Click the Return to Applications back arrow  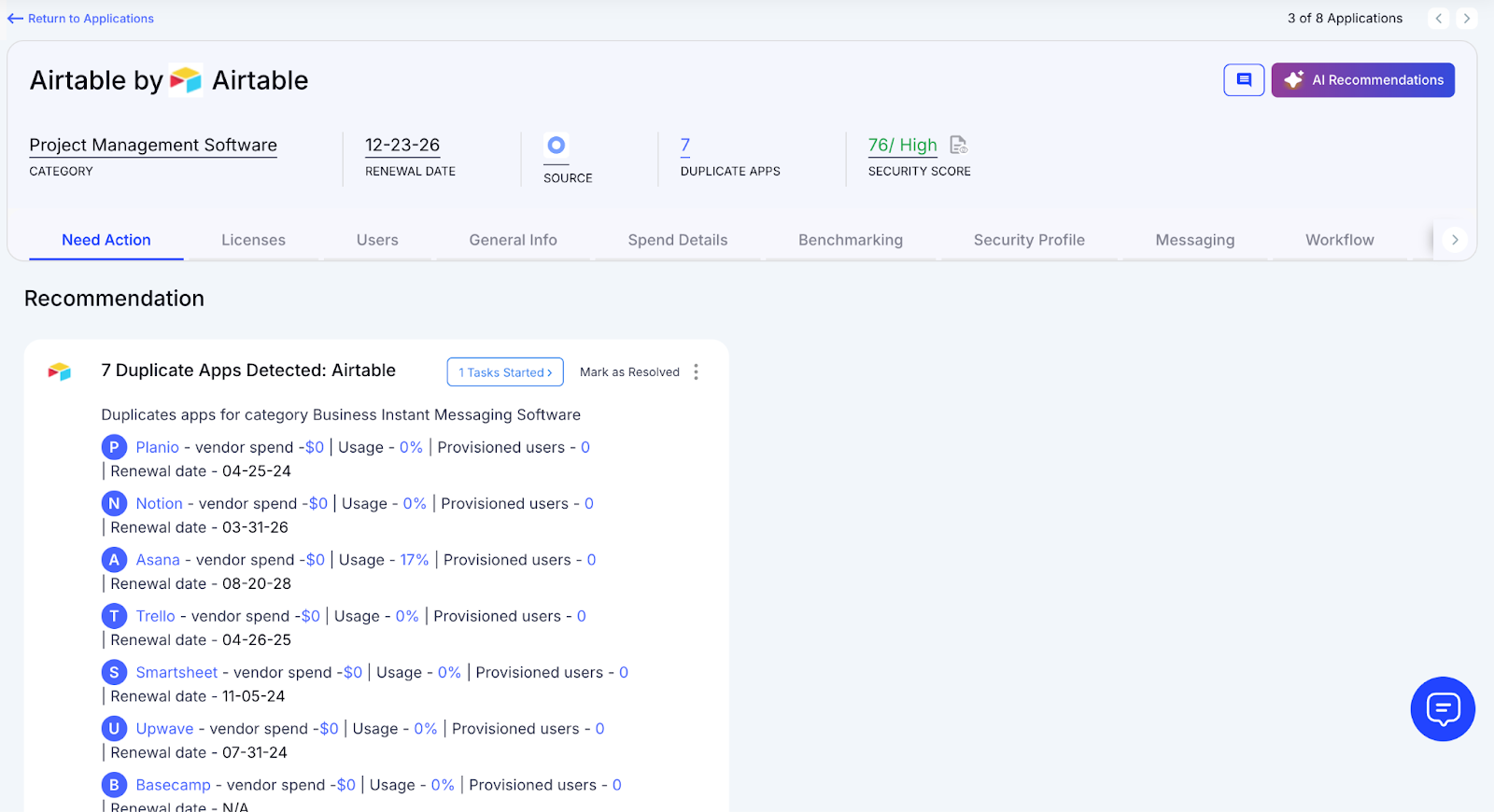(x=15, y=19)
